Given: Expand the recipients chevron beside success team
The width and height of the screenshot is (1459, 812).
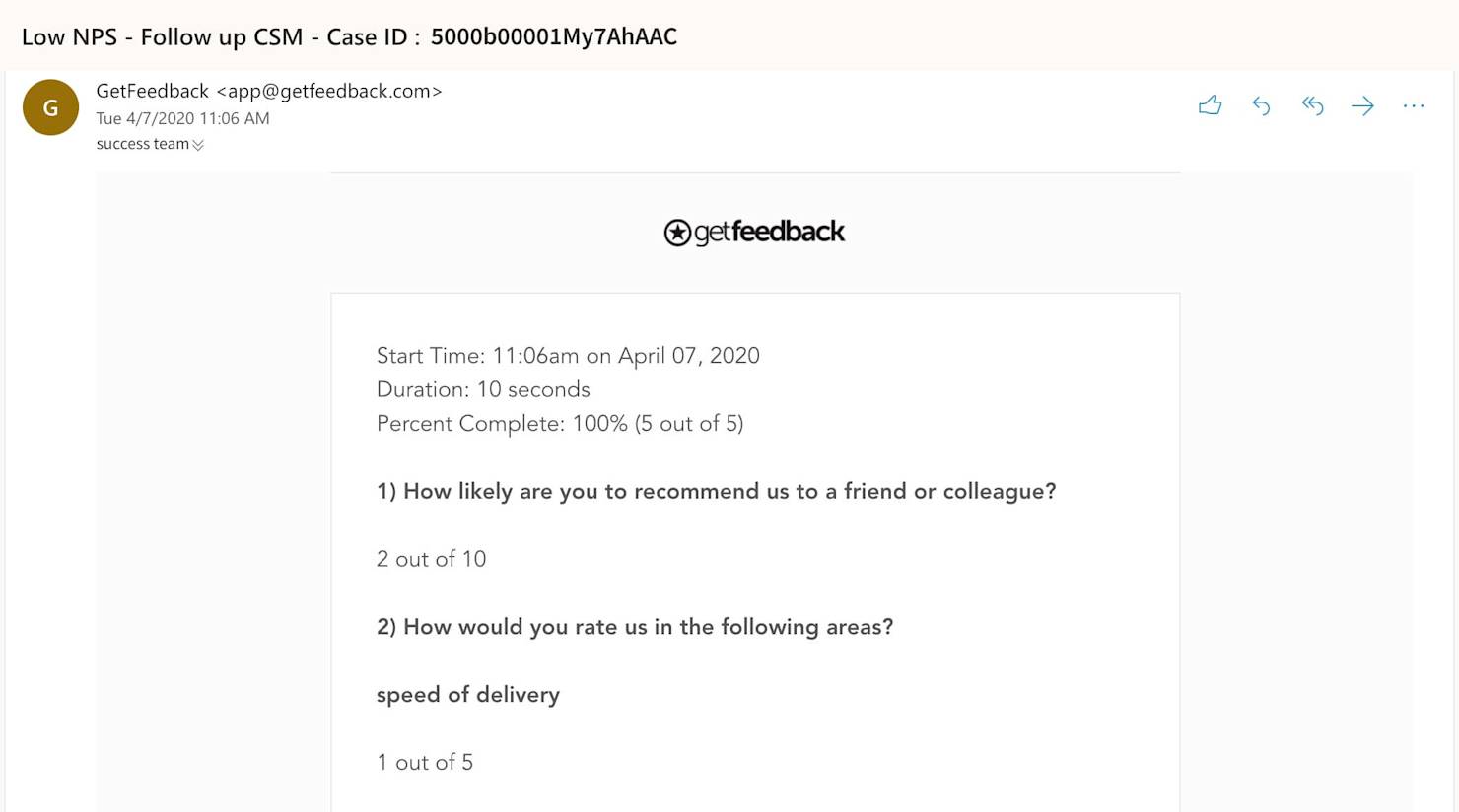Looking at the screenshot, I should click(198, 145).
